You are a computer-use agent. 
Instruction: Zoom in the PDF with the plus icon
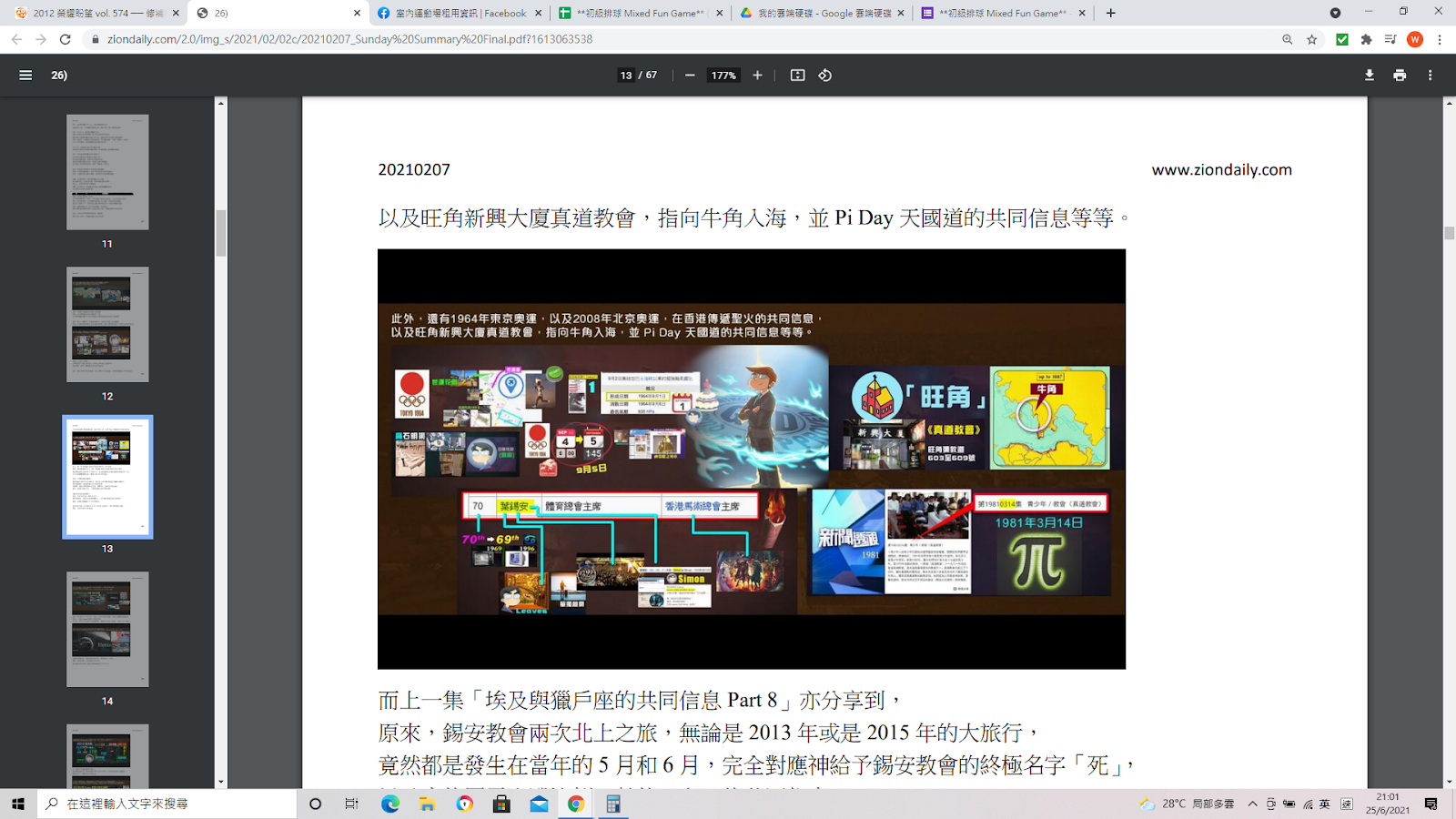click(757, 76)
